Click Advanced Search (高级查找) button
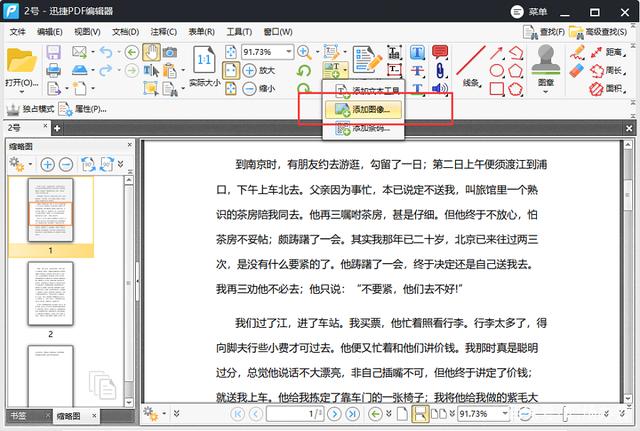The image size is (640, 431). pos(598,32)
